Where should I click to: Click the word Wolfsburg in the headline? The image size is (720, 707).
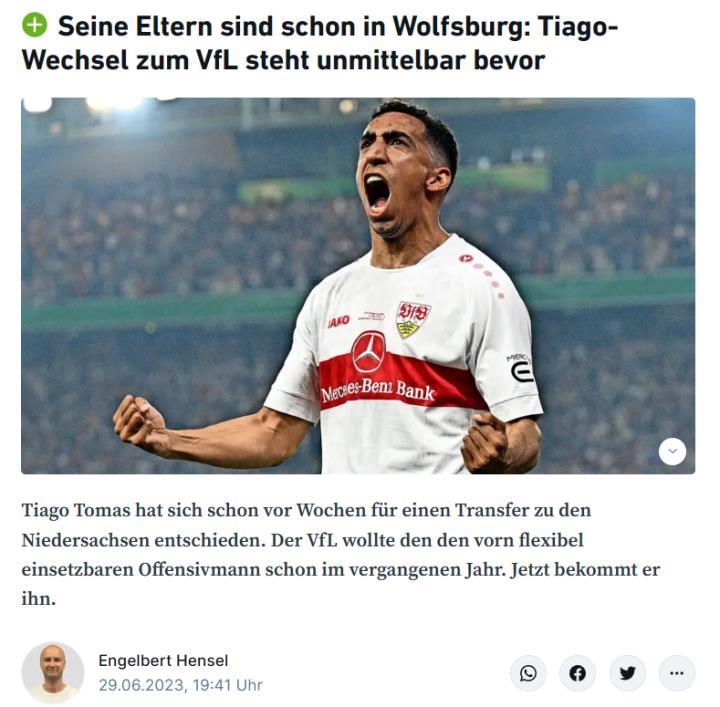pyautogui.click(x=461, y=26)
